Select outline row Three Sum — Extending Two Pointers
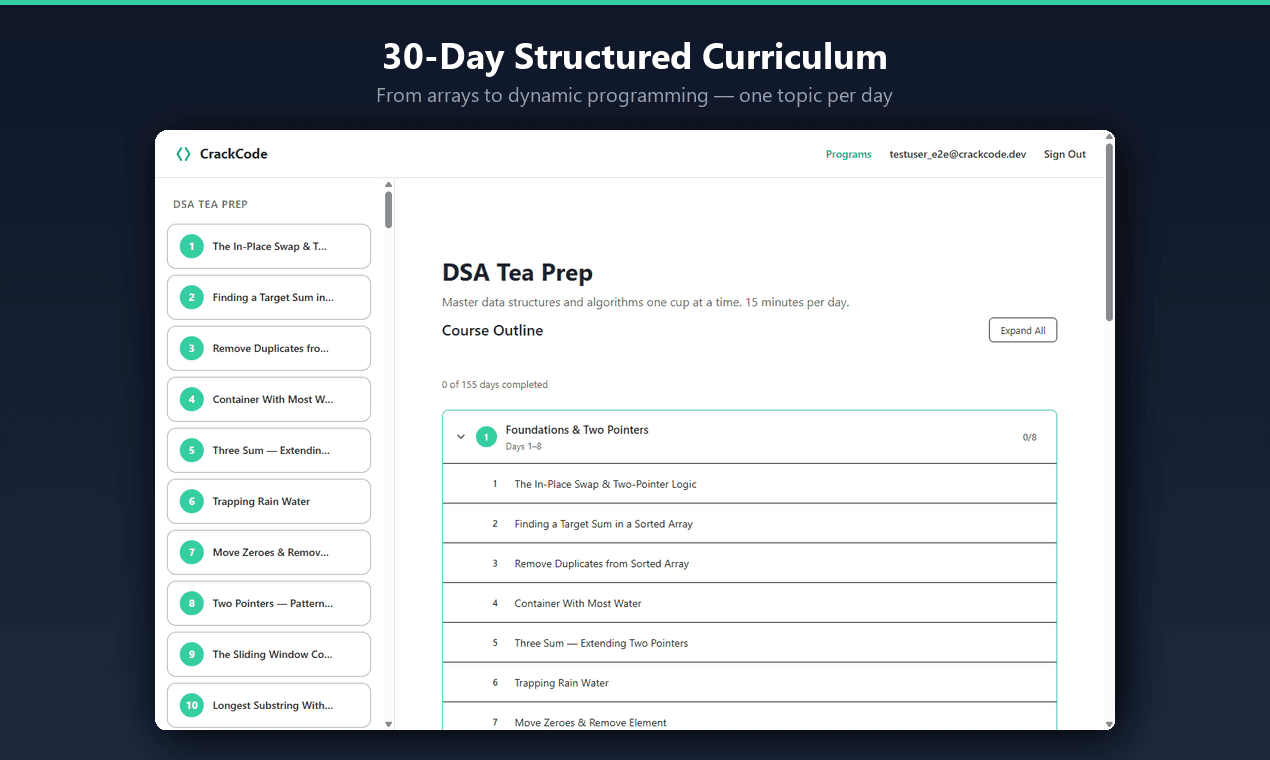The height and width of the screenshot is (760, 1270). (749, 643)
